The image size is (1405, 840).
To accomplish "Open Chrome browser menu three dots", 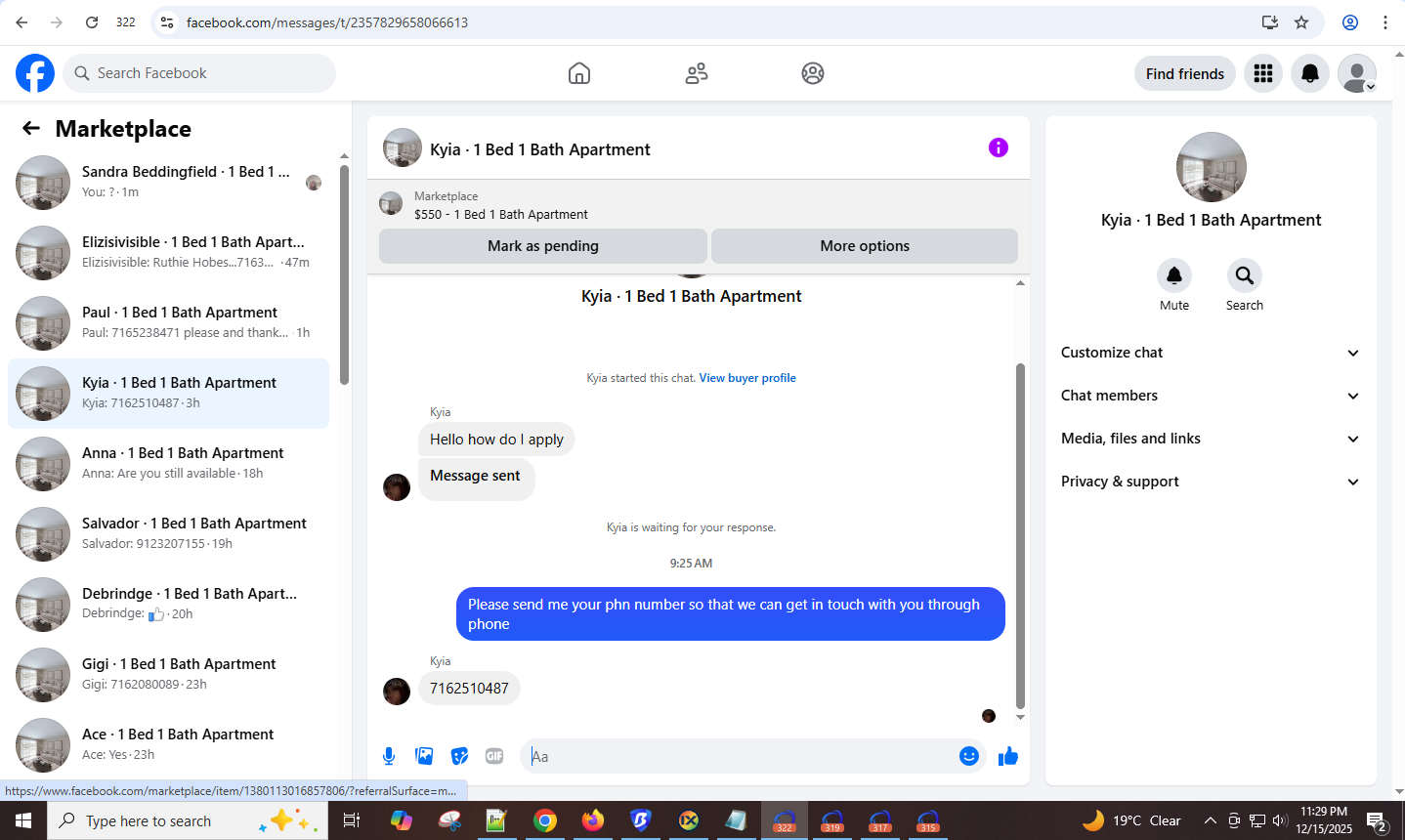I will (1385, 22).
